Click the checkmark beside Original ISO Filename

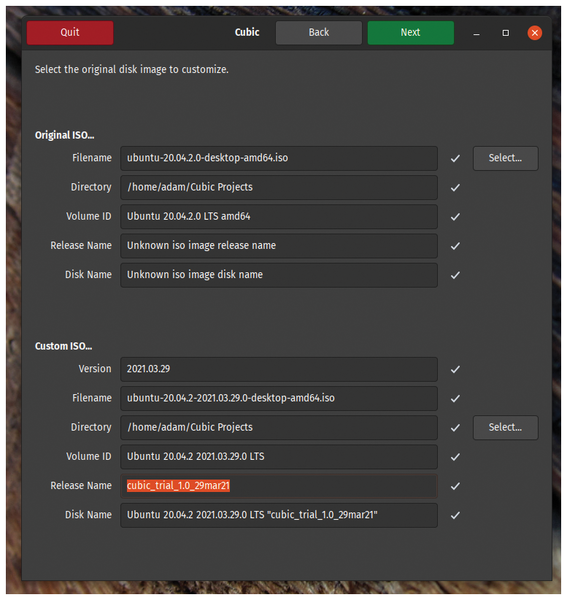click(x=455, y=158)
